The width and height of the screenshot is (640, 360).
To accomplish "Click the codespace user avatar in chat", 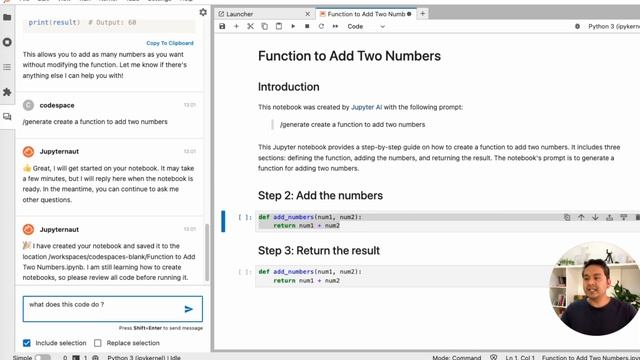I will coord(28,105).
